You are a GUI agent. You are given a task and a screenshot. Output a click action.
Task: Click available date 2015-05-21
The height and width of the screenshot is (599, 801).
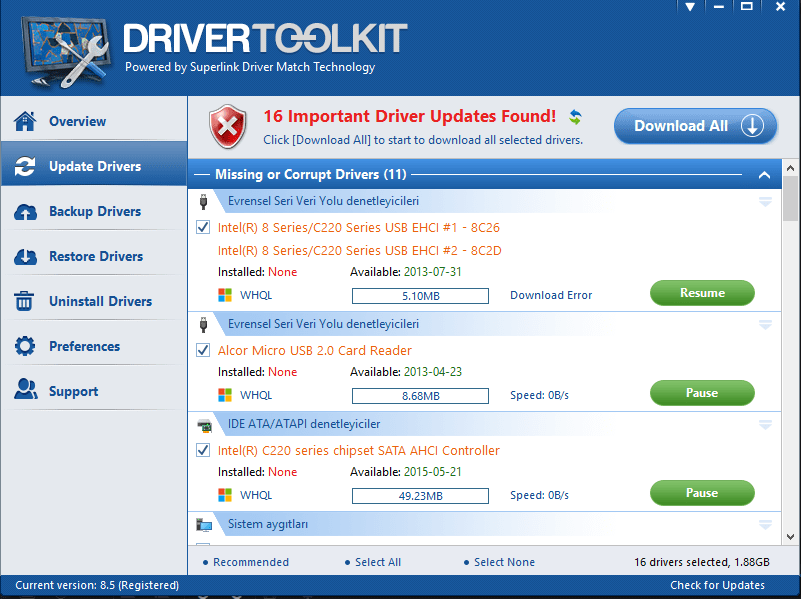[433, 472]
